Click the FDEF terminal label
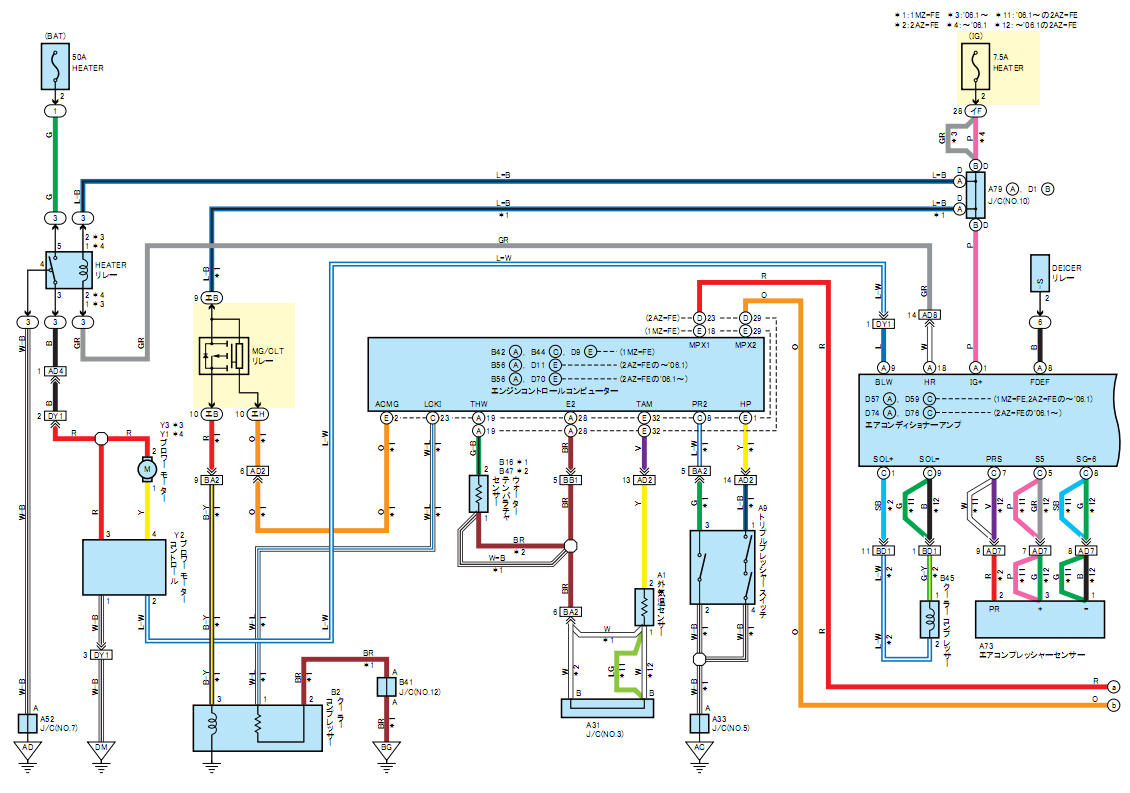1130x793 pixels. tap(1039, 381)
